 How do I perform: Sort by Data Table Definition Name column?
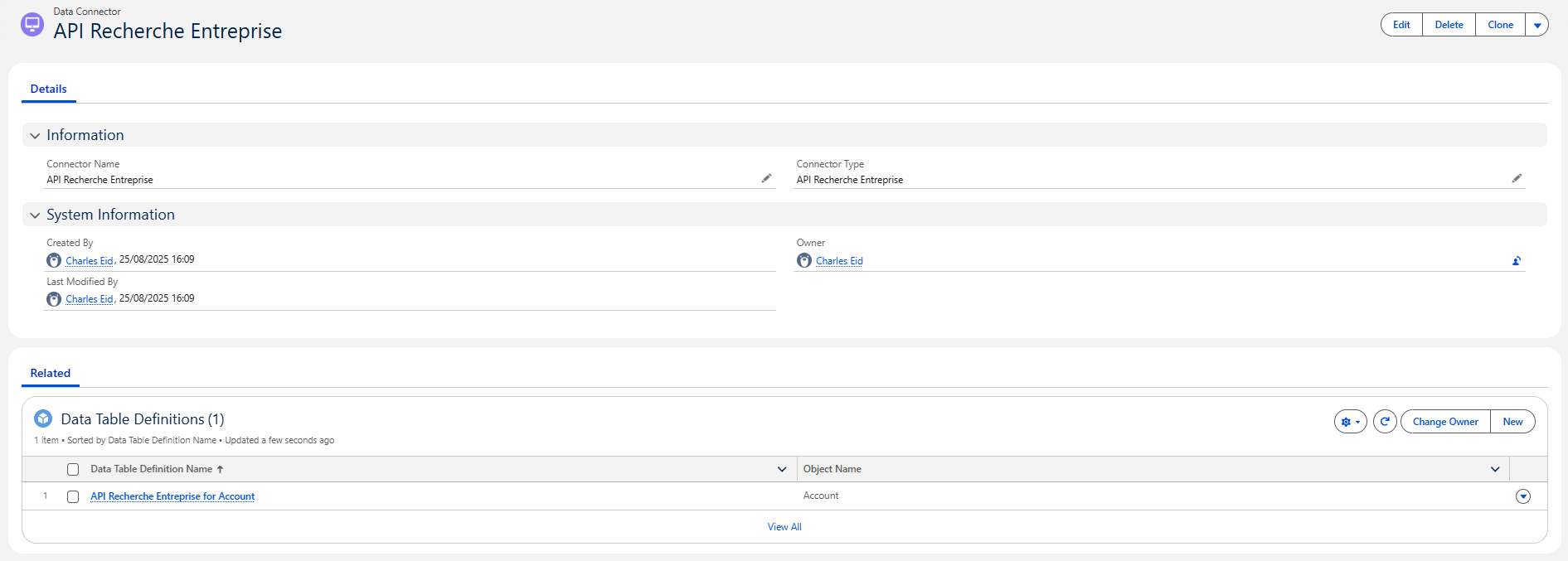coord(152,469)
